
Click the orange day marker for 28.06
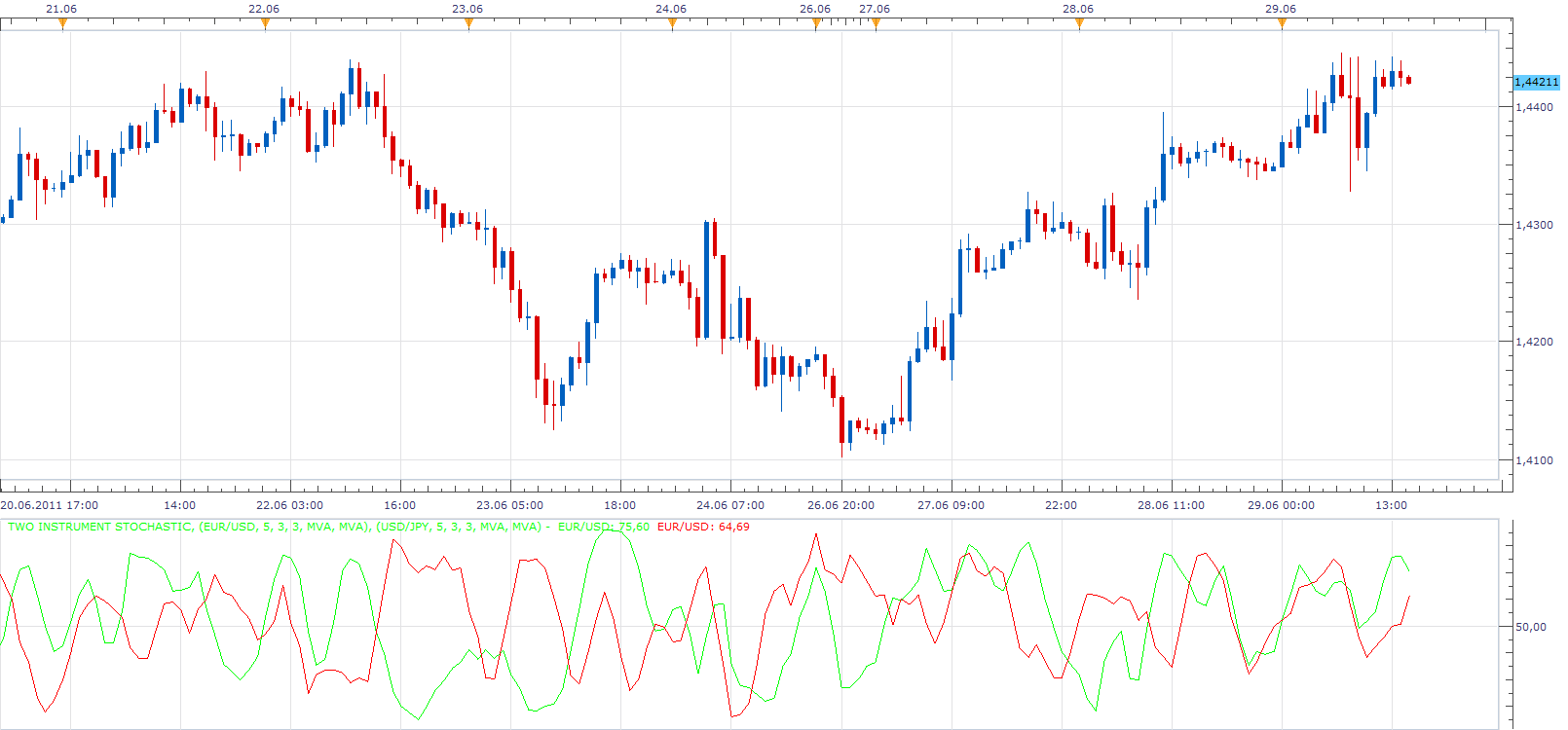pos(1079,24)
